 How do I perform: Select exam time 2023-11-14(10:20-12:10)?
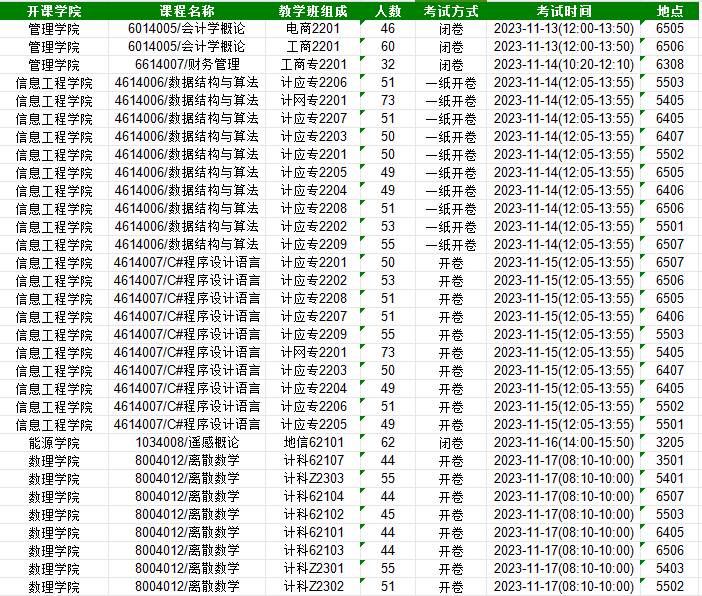563,65
